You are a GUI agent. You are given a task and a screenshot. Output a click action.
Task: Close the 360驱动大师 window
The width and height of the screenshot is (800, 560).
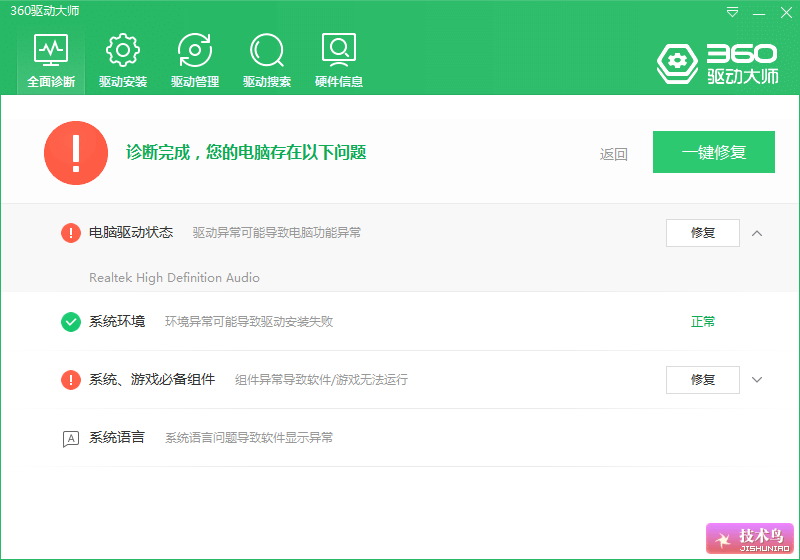click(786, 12)
